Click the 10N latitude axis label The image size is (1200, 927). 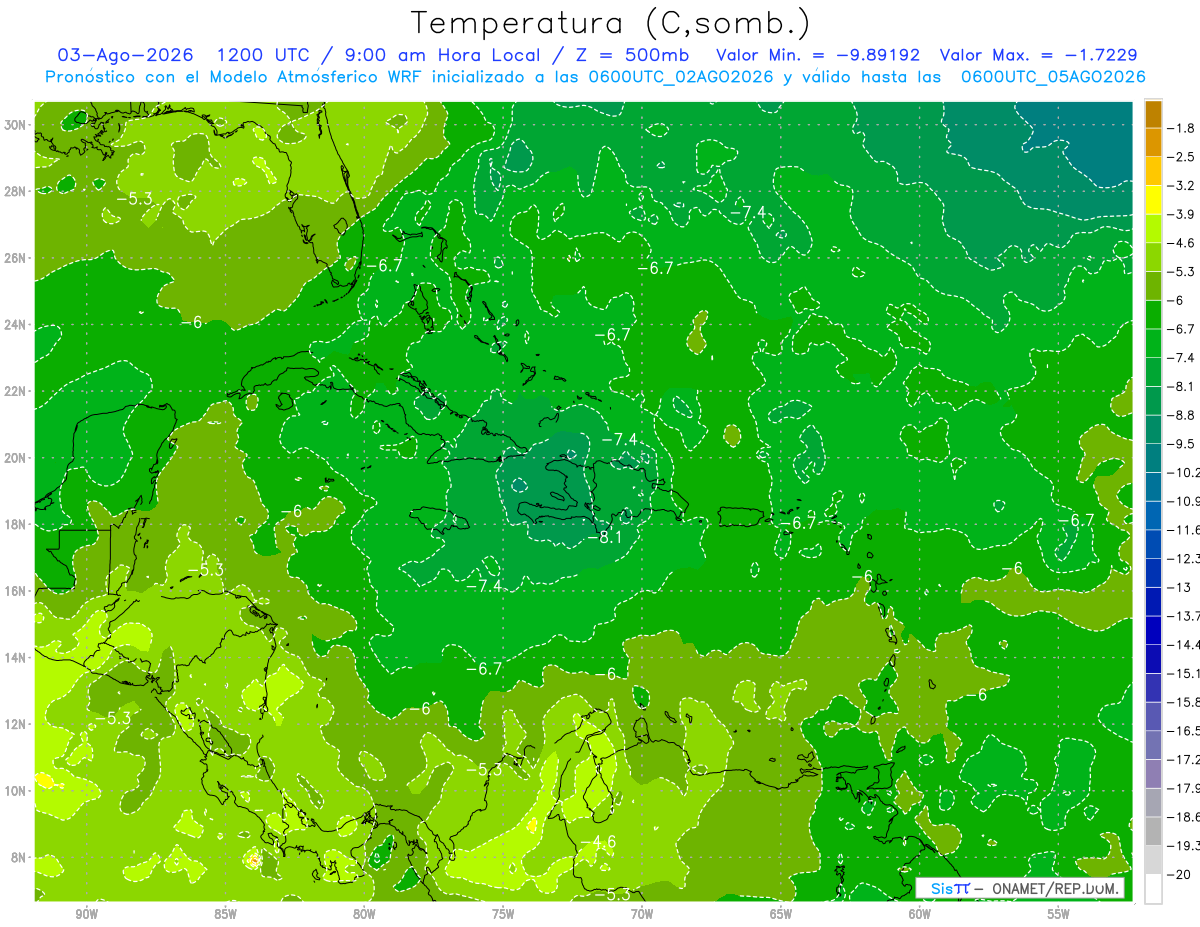[x=15, y=790]
